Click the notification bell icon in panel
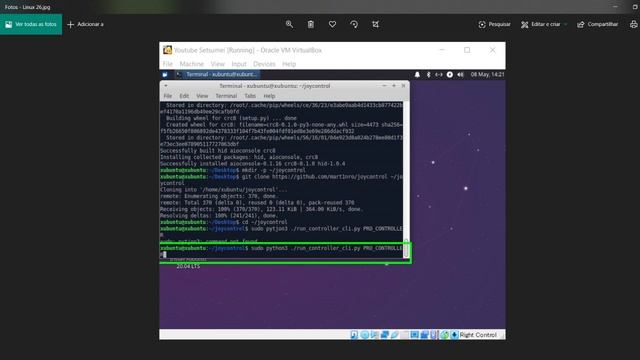The image size is (640, 360). [x=417, y=75]
